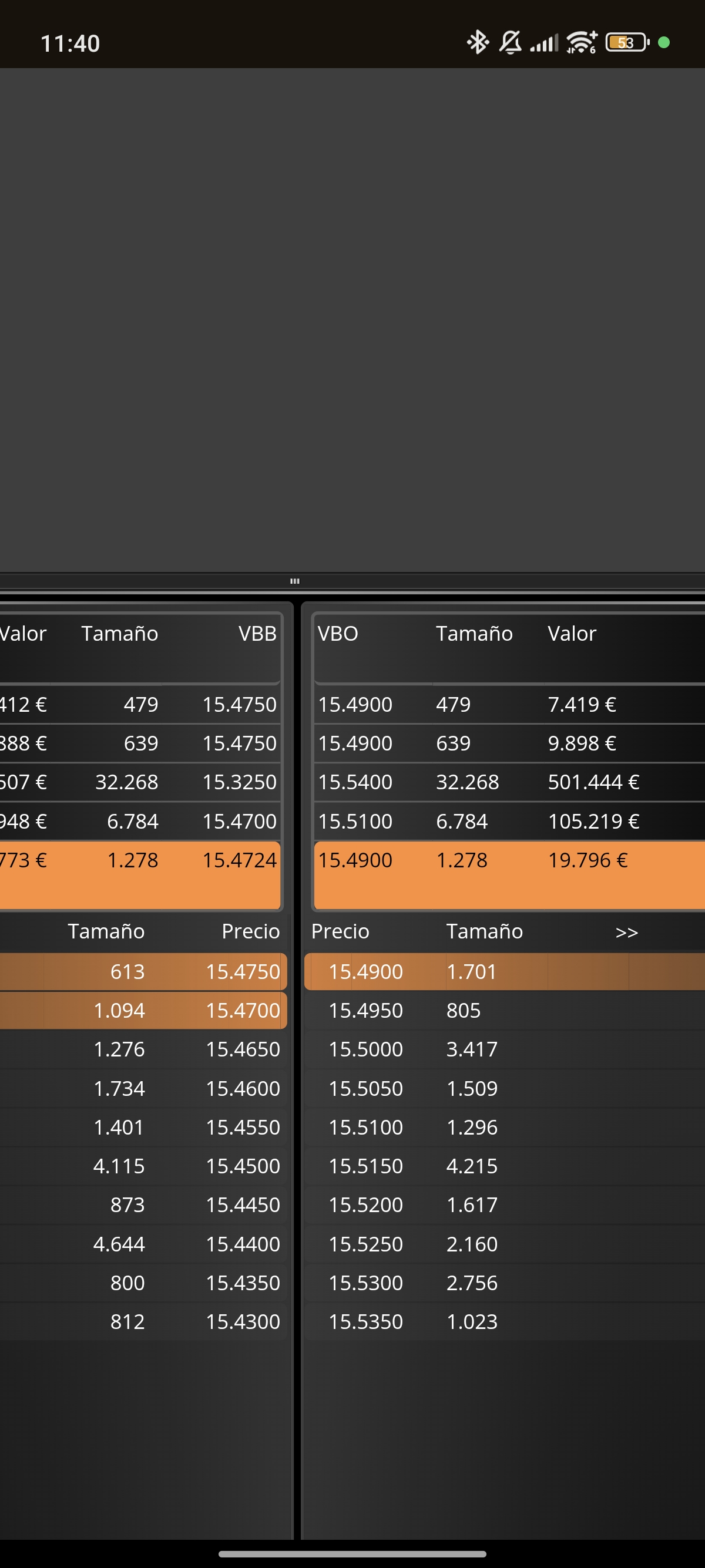
Task: Select the ask level 15.5150
Action: (505, 1166)
